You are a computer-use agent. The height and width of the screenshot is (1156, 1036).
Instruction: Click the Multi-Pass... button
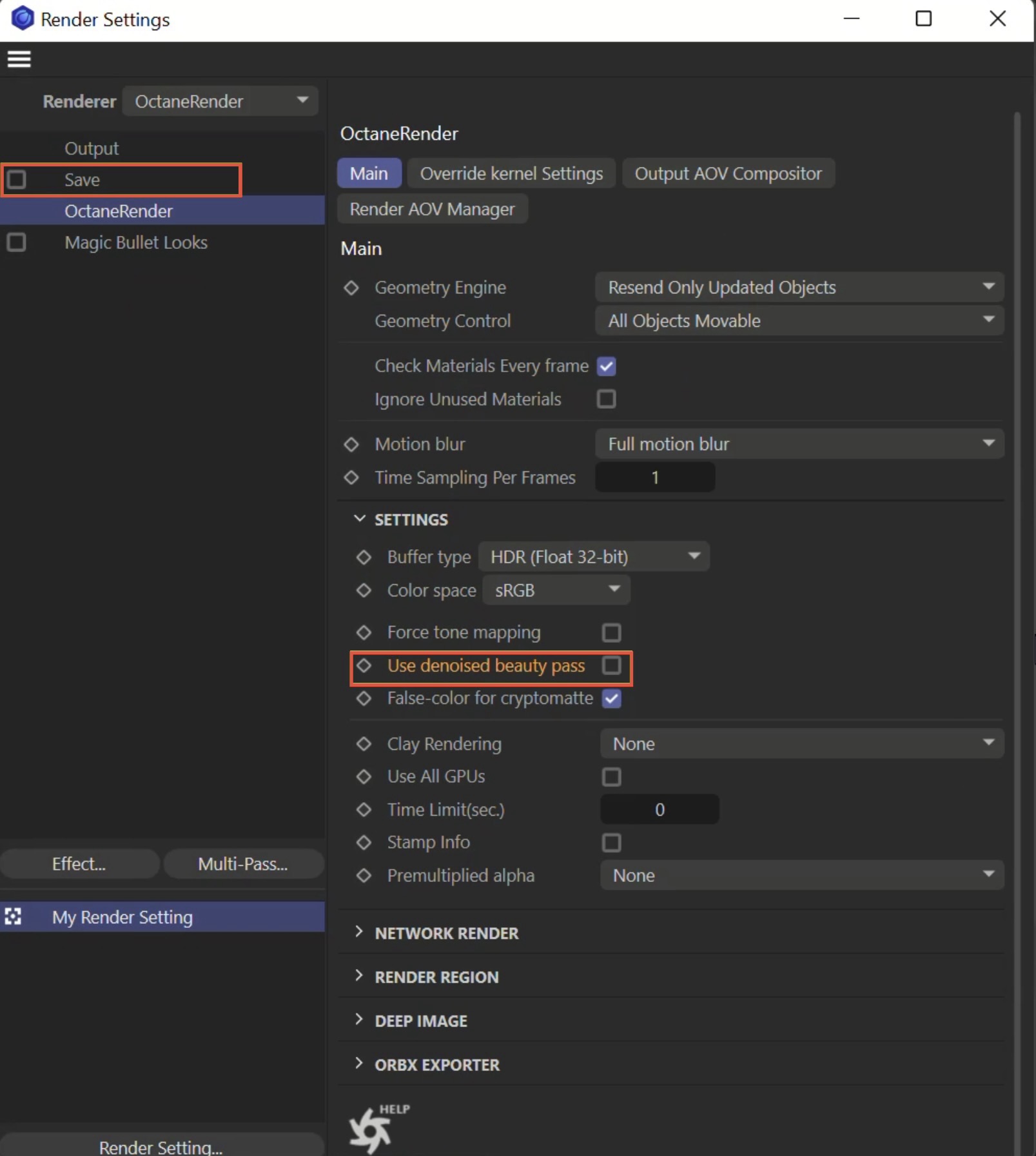tap(243, 864)
